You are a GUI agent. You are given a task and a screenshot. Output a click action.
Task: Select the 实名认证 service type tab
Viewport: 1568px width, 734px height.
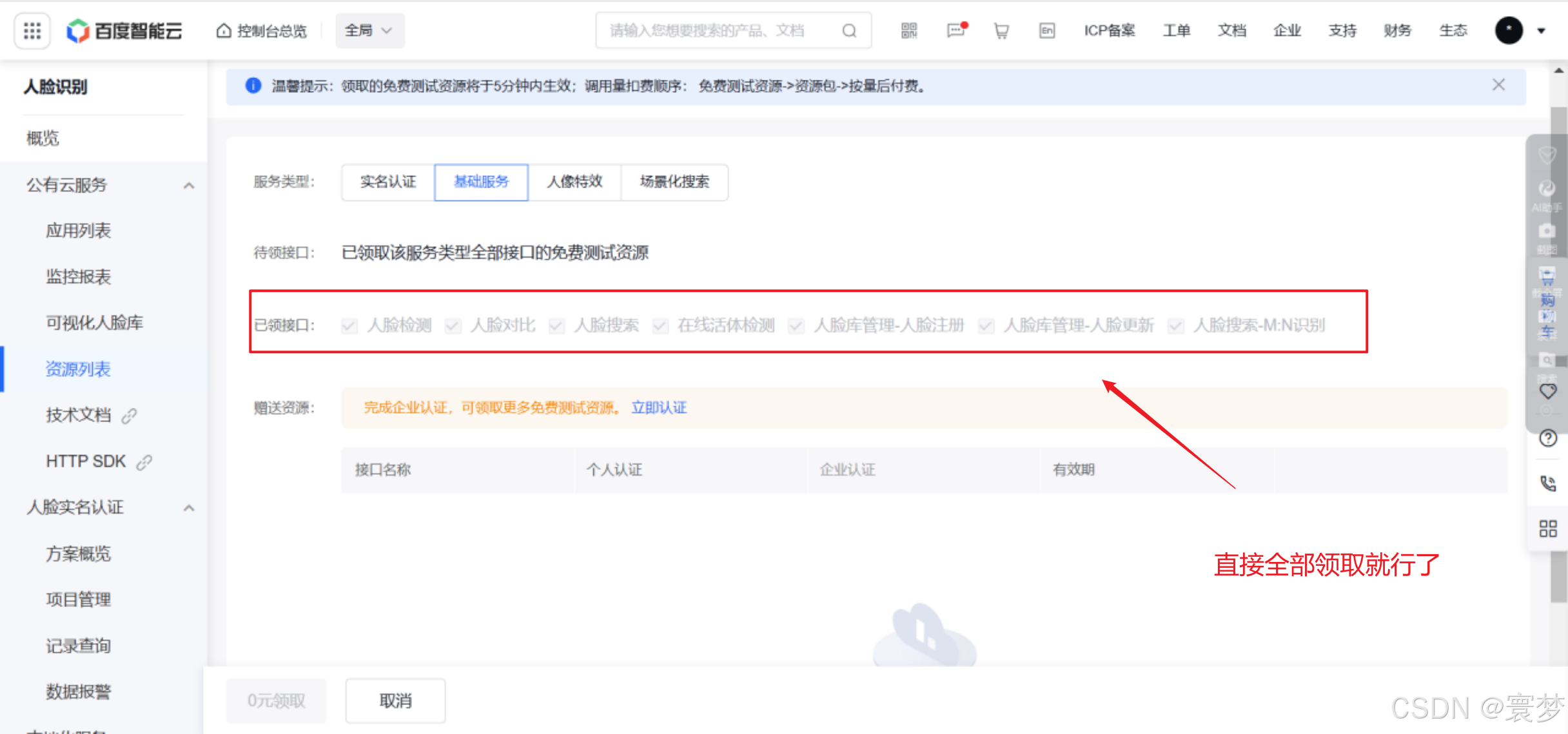tap(388, 182)
